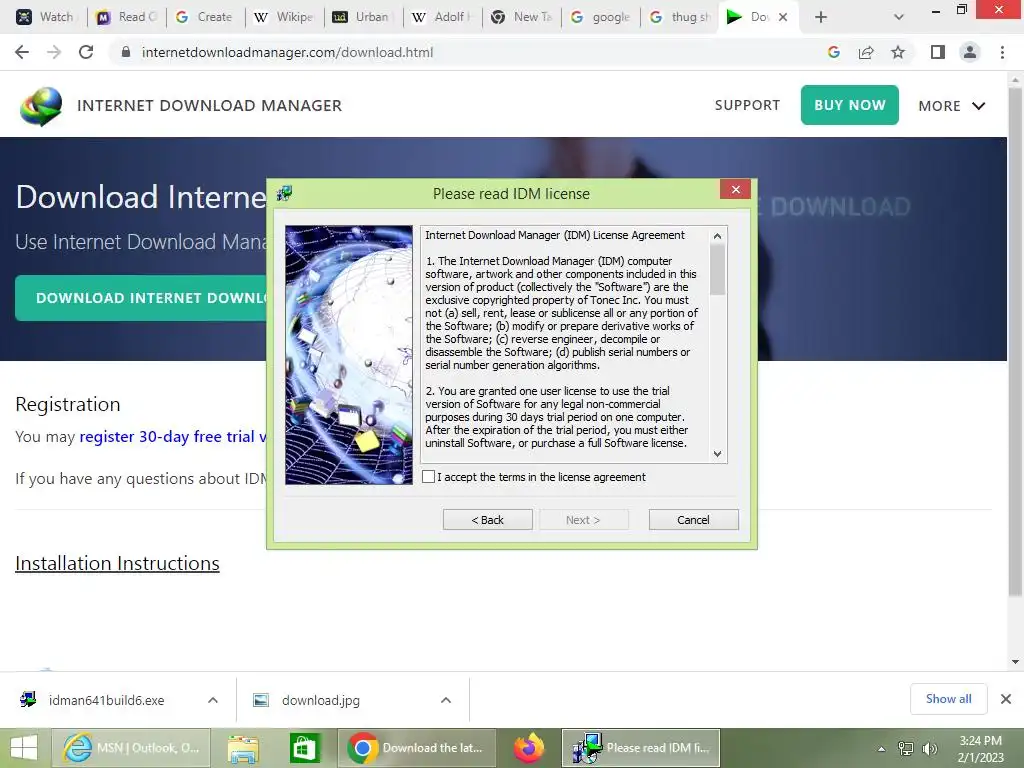Click the Please read IDM license taskbar item
Screen dimensions: 1024x768
(x=641, y=748)
